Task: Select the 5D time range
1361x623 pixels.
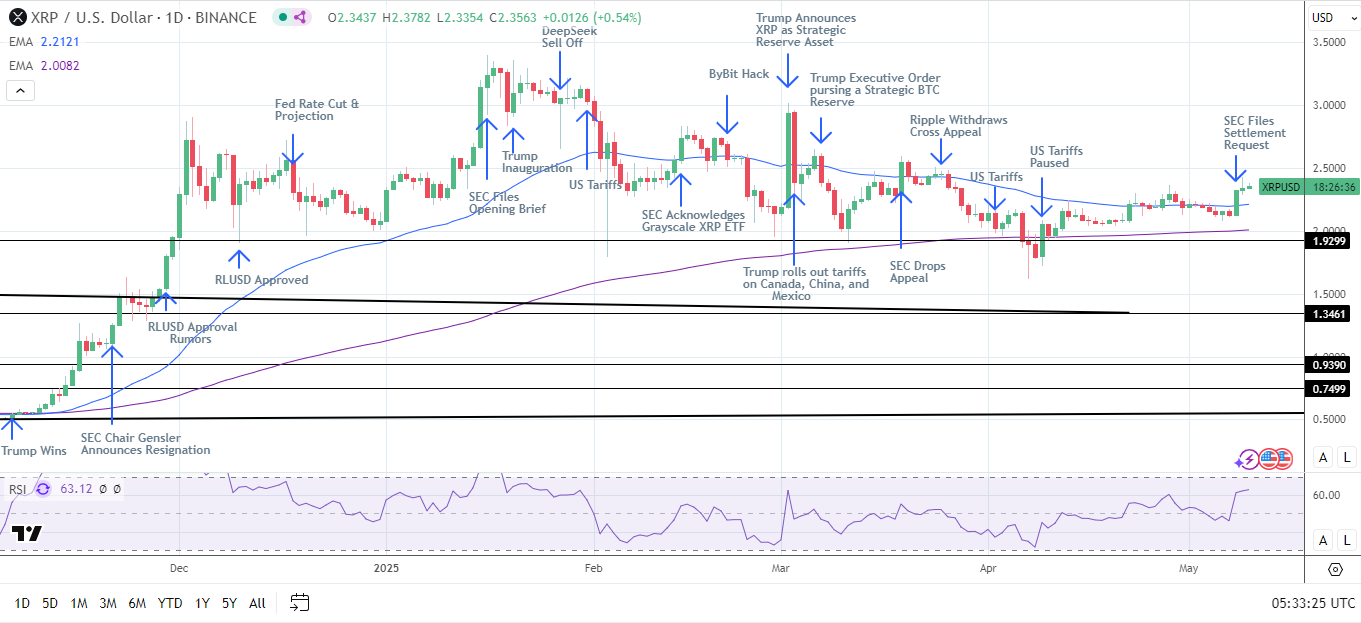Action: pos(50,603)
